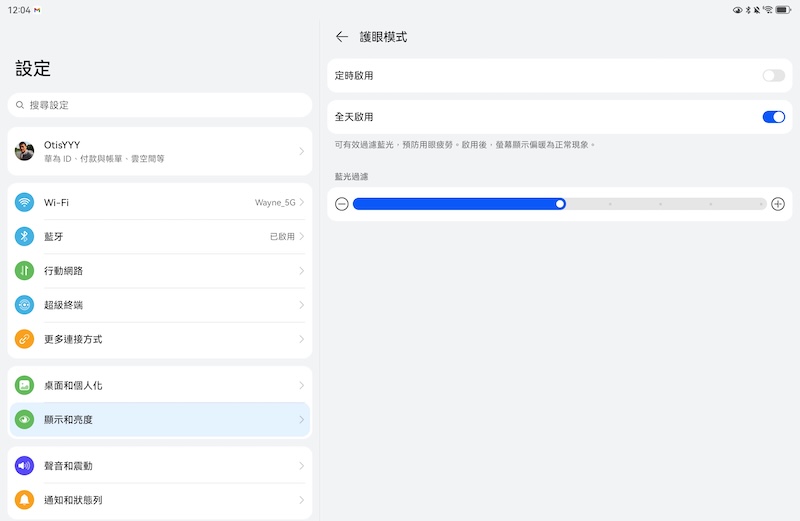Disable the 全天啟用 all-day toggle
This screenshot has width=800, height=521.
(x=773, y=117)
